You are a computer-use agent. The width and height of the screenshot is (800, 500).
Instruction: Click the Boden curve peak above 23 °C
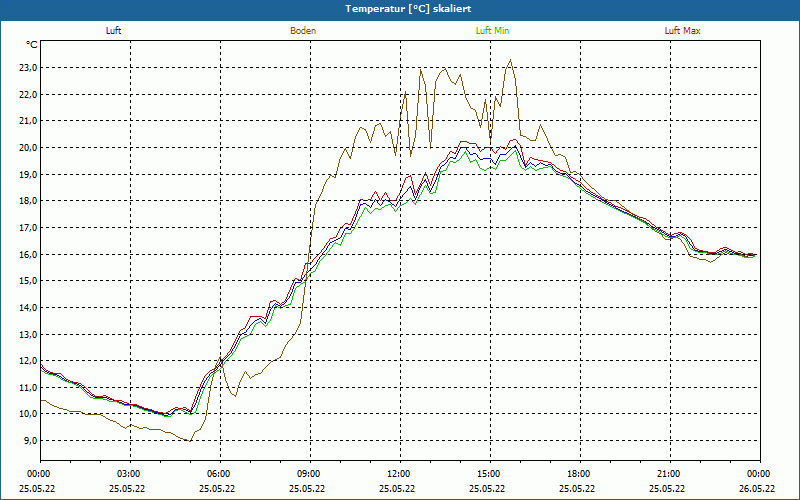point(510,60)
